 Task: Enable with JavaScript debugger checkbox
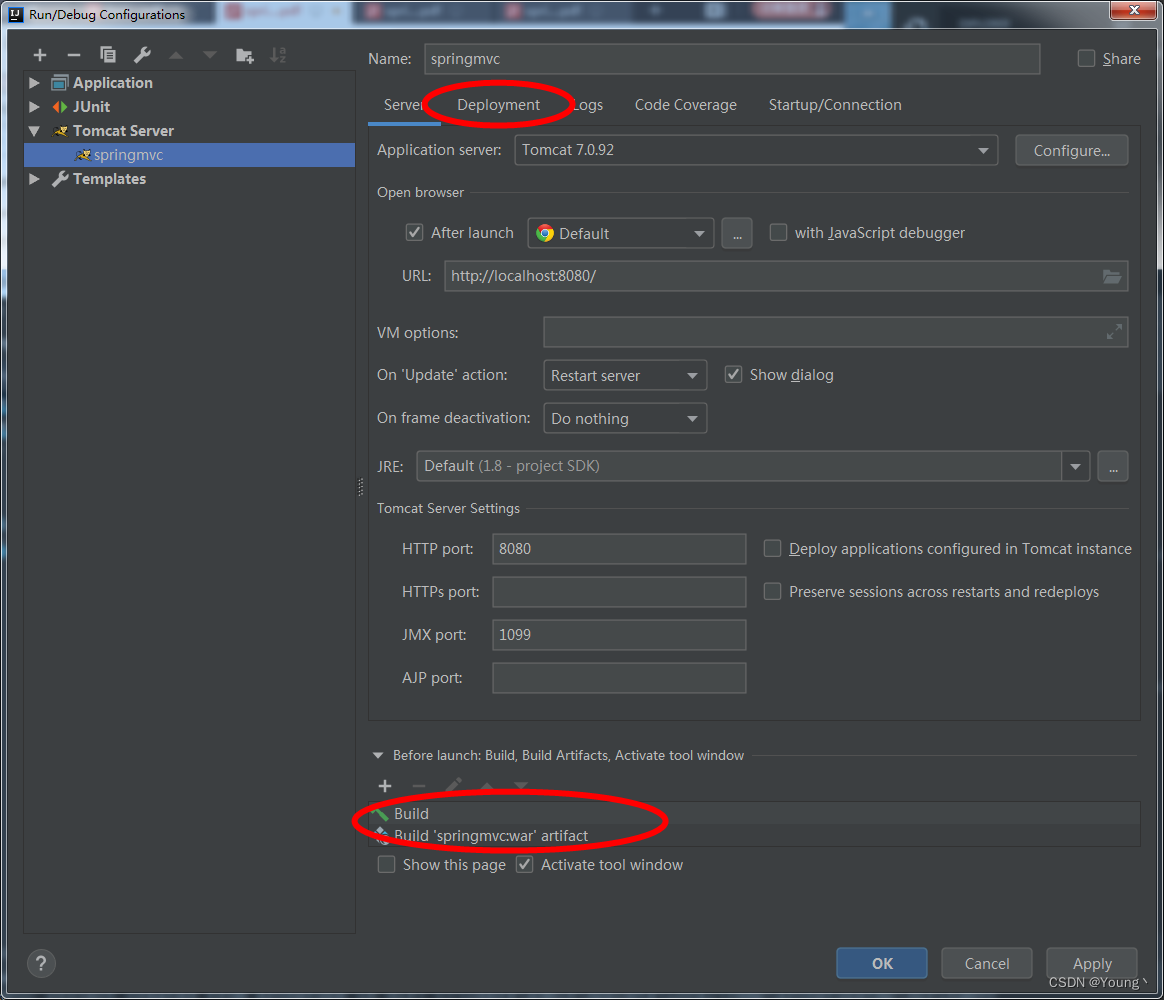coord(778,233)
